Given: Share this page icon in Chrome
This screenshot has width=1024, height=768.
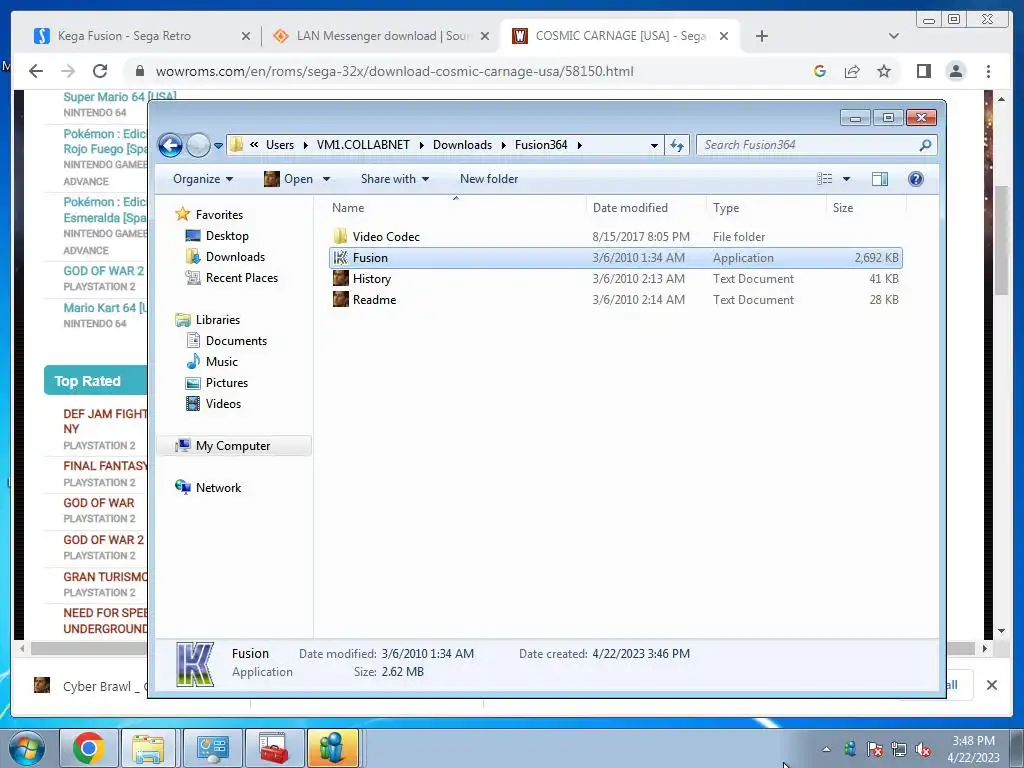Looking at the screenshot, I should [852, 71].
